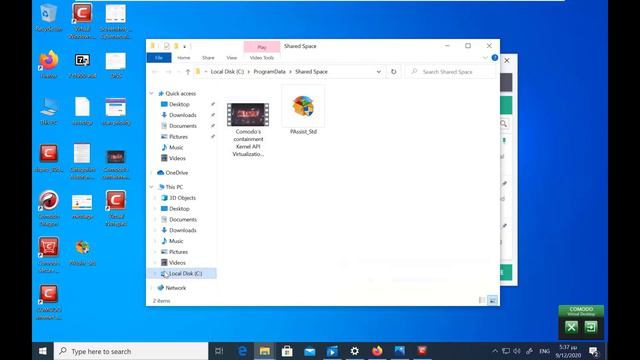Select Music under Quick access
The image size is (640, 360).
coord(176,147)
